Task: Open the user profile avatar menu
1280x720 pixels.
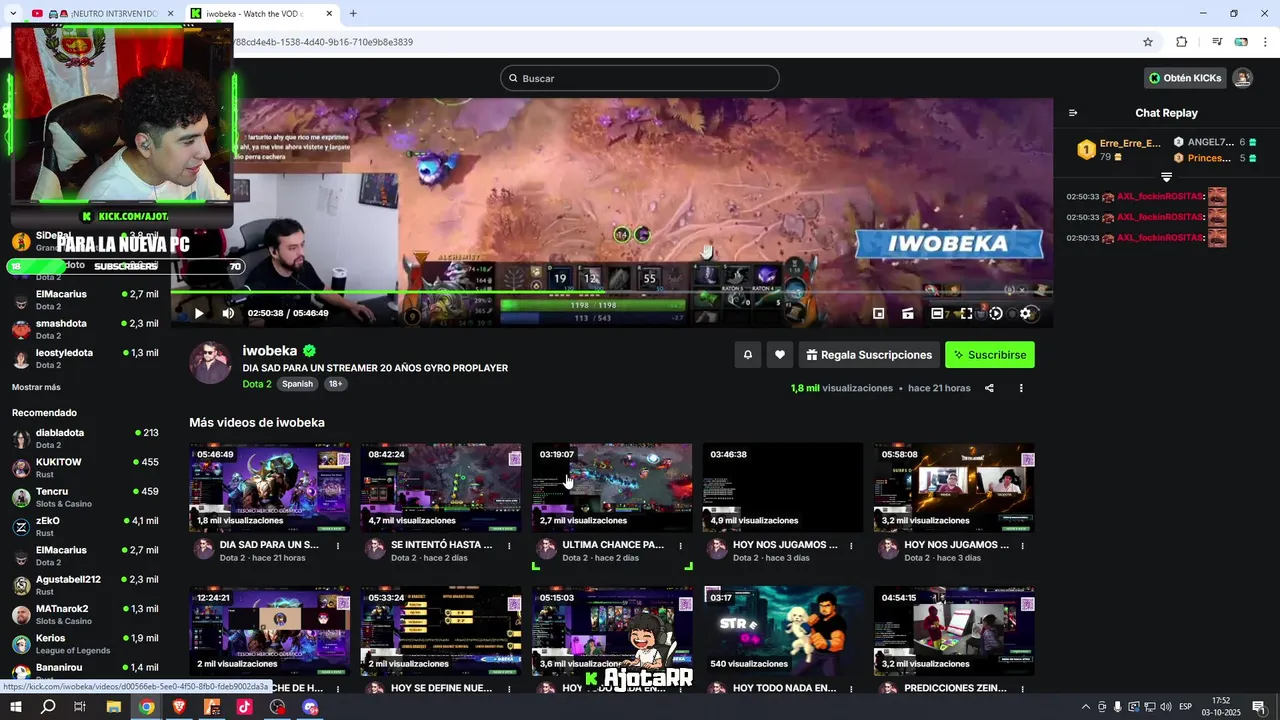Action: (x=1242, y=78)
